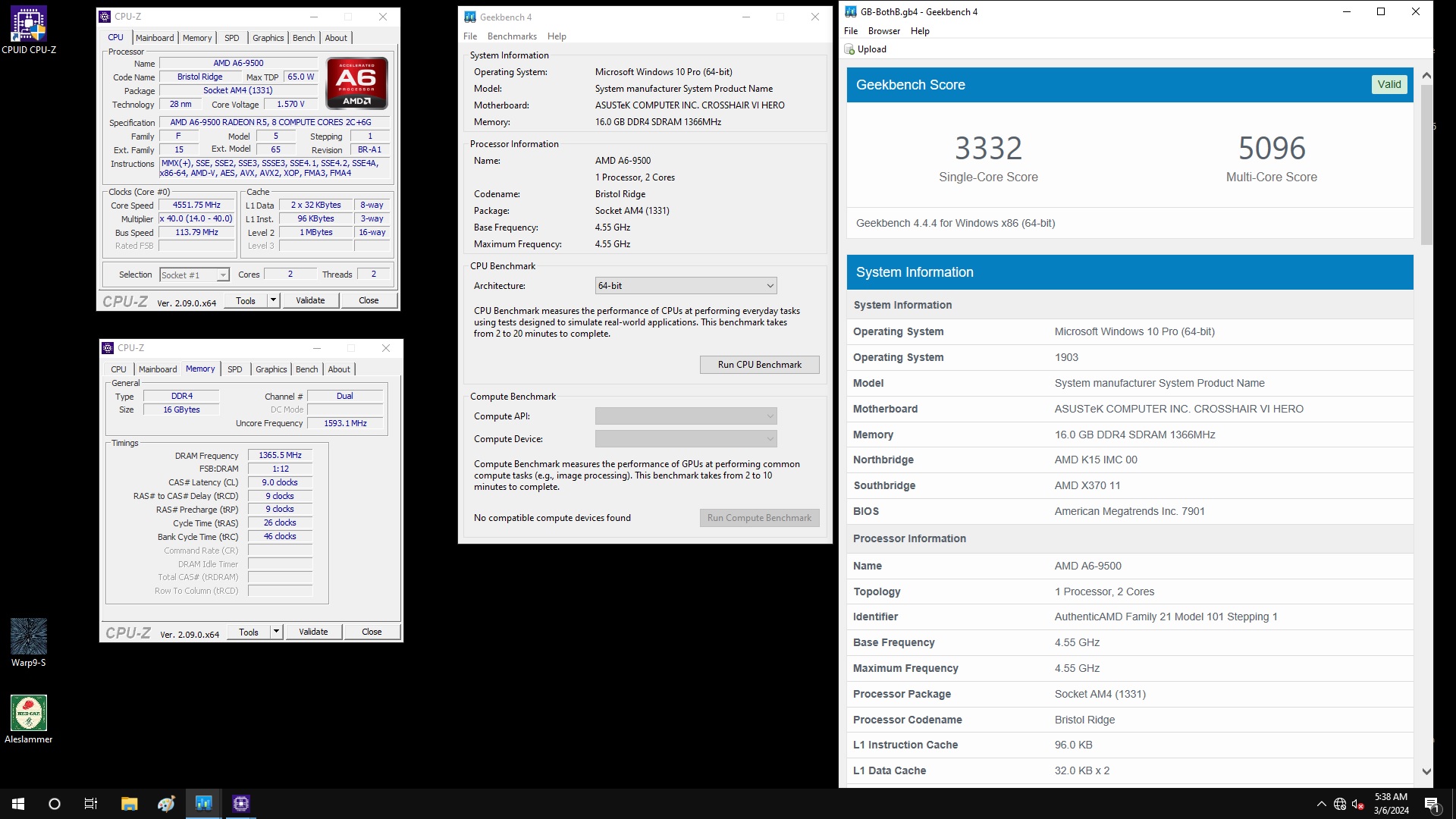Click the top CPU-Z window title icon
The width and height of the screenshot is (1456, 819).
[x=105, y=17]
